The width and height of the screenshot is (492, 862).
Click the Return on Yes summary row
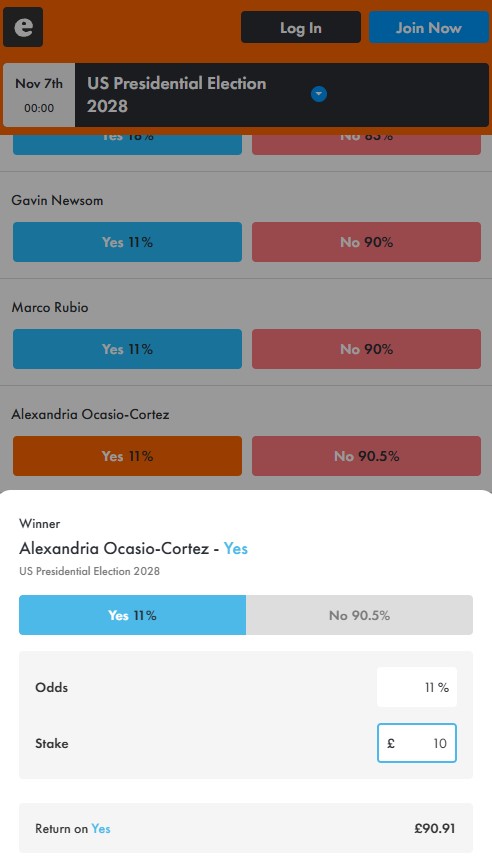[x=246, y=828]
